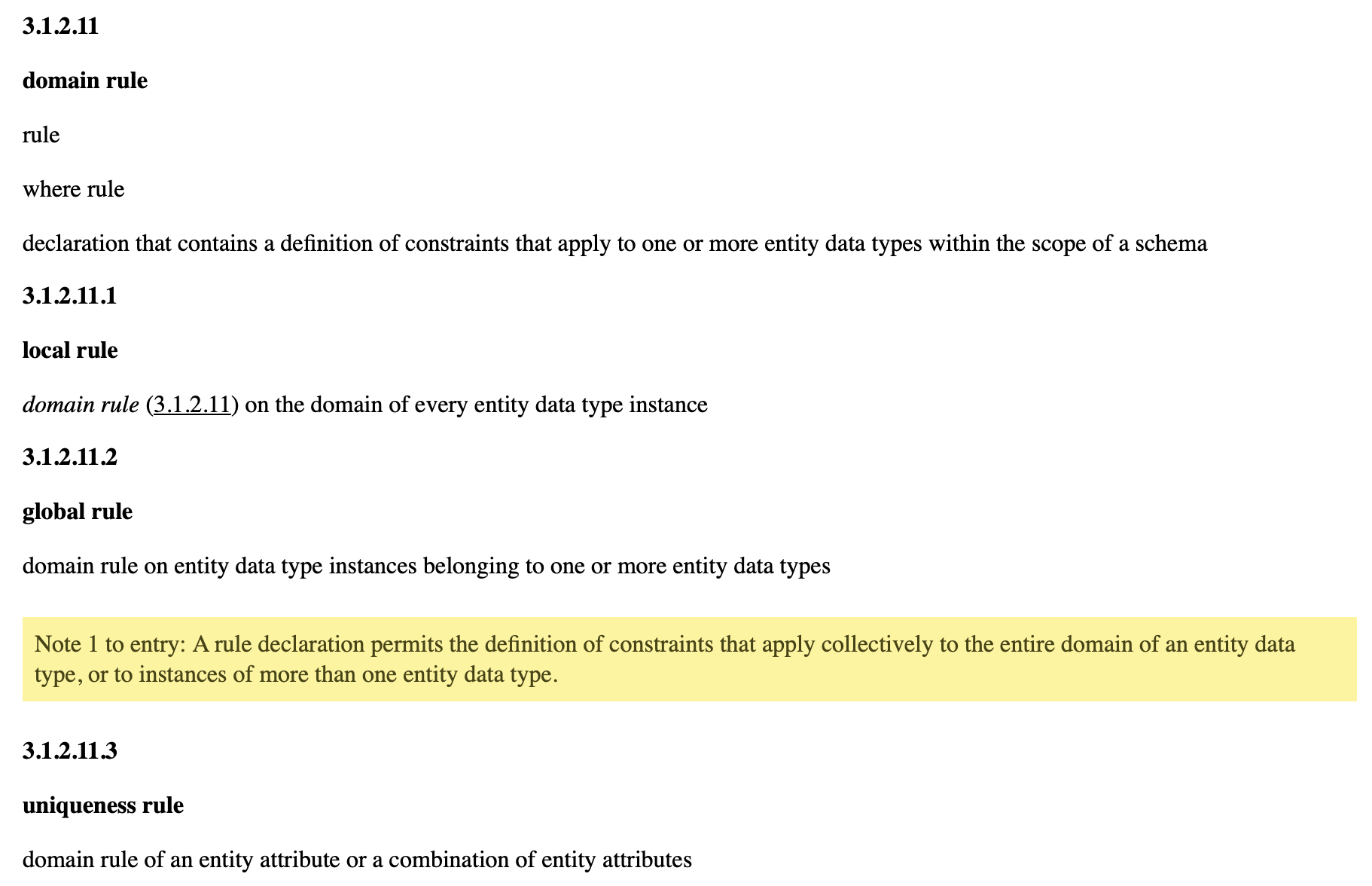The image size is (1372, 886).
Task: Click the word rule under domain rule
Action: pos(41,135)
